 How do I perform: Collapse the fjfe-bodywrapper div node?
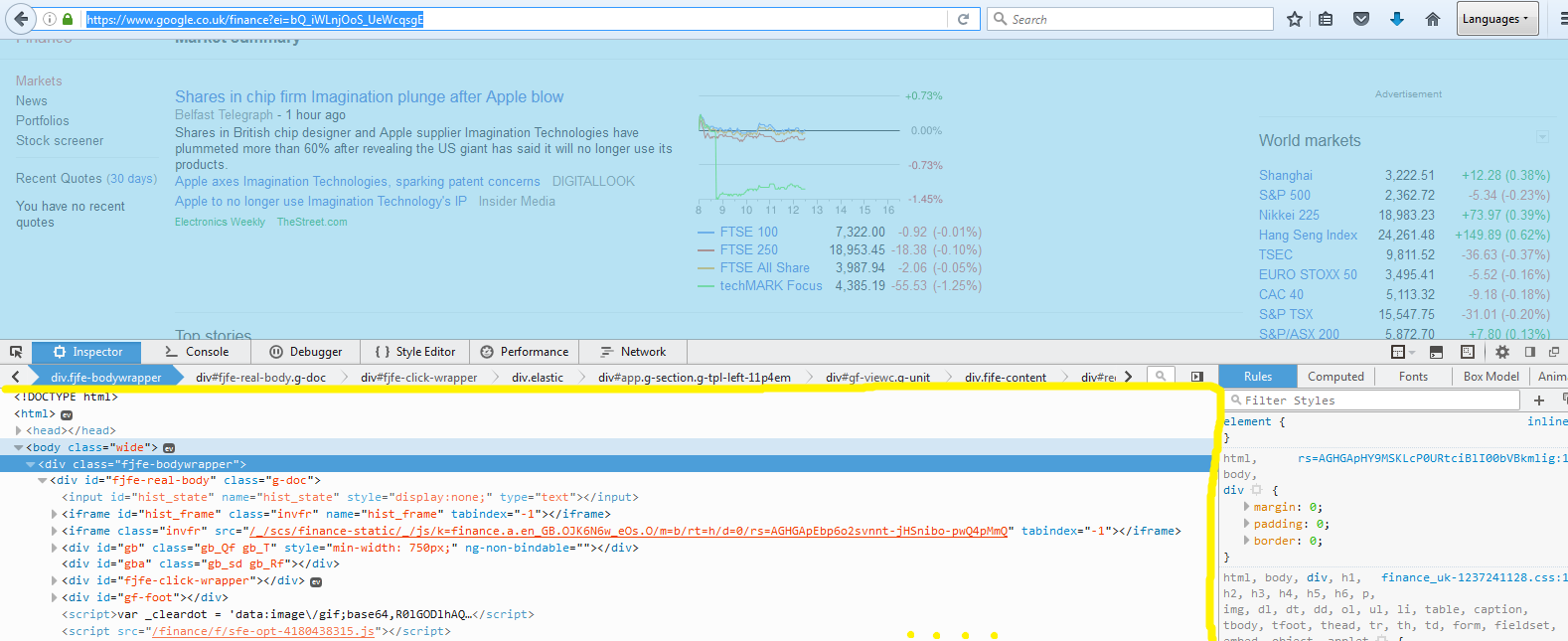click(x=31, y=465)
